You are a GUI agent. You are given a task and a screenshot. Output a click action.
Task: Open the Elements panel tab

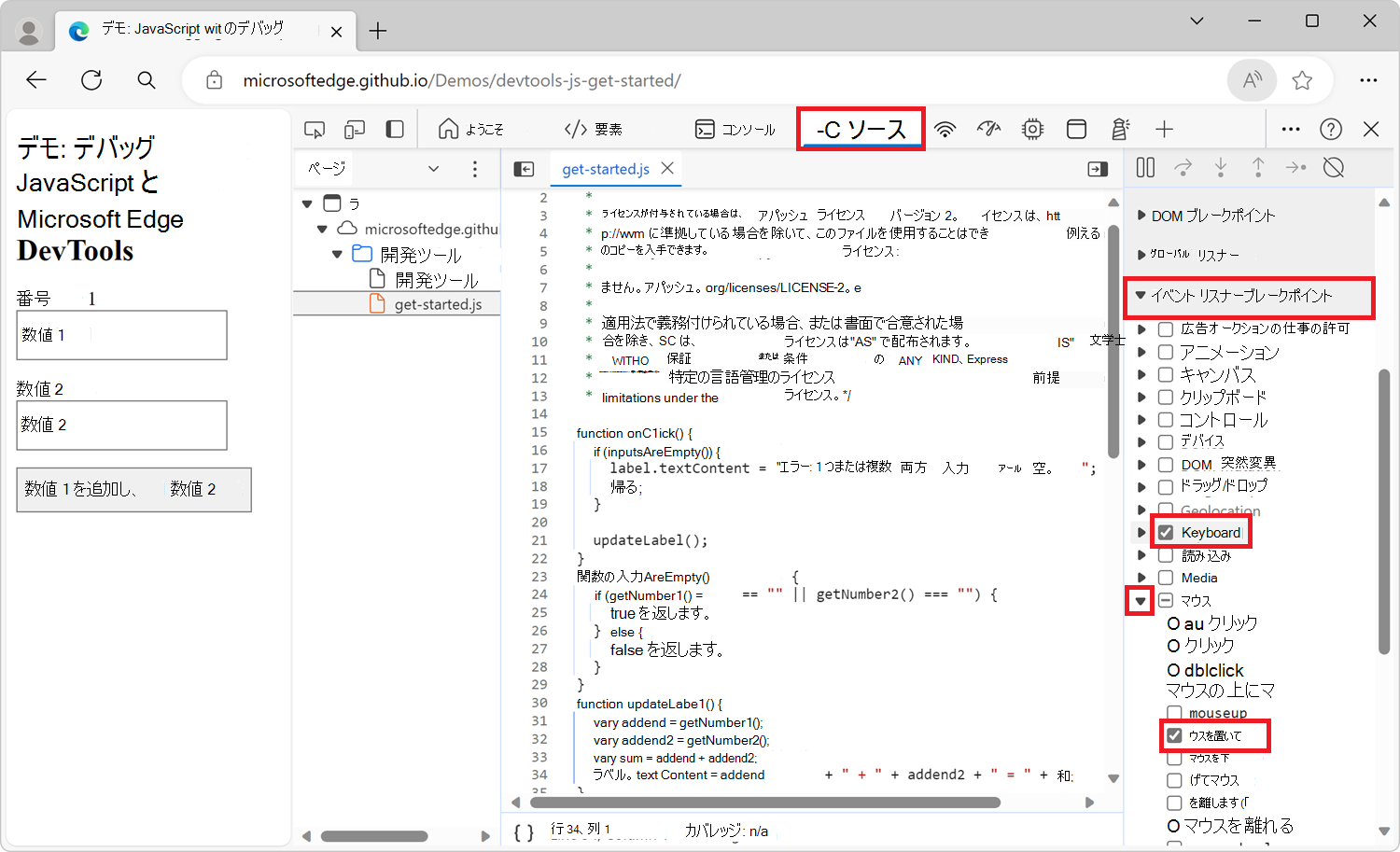point(595,129)
